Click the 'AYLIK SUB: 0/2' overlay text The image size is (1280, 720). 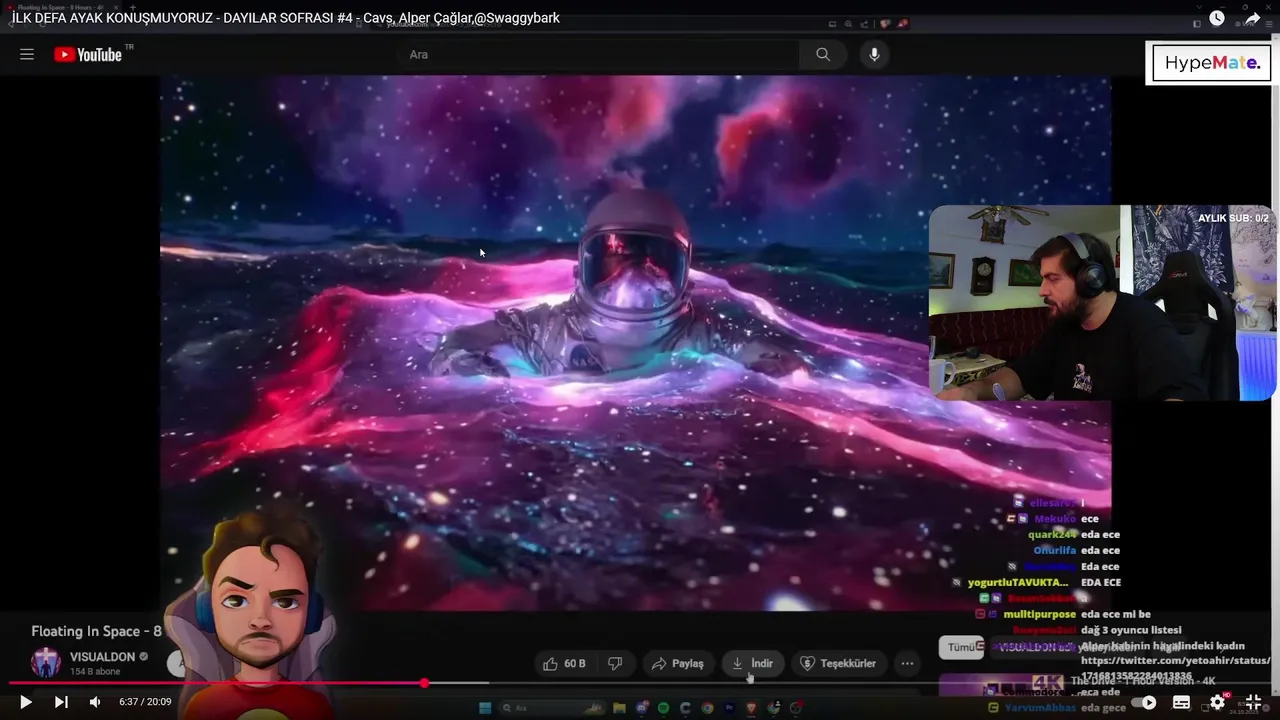1233,218
